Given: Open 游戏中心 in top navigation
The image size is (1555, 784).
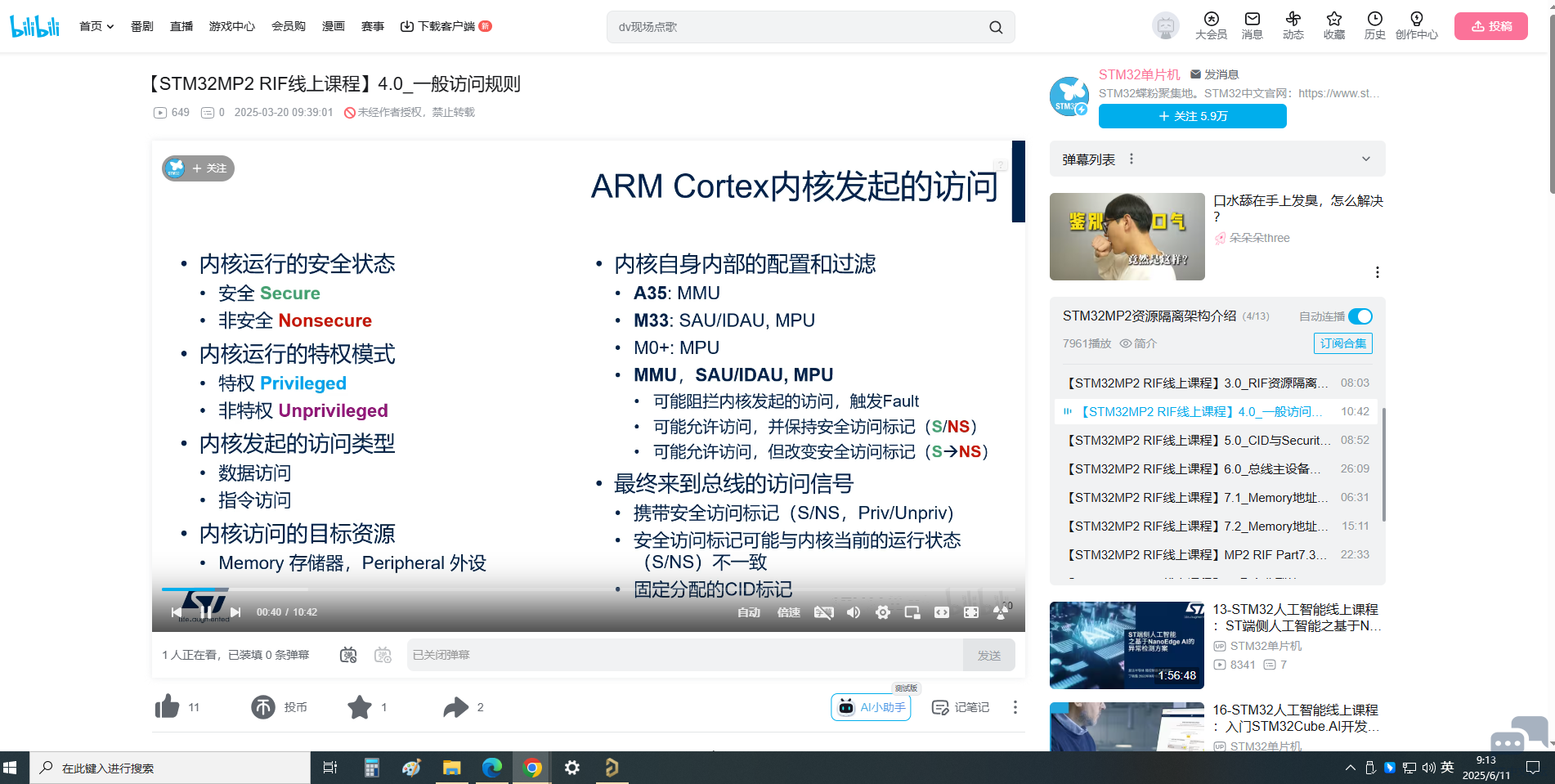Looking at the screenshot, I should point(232,26).
